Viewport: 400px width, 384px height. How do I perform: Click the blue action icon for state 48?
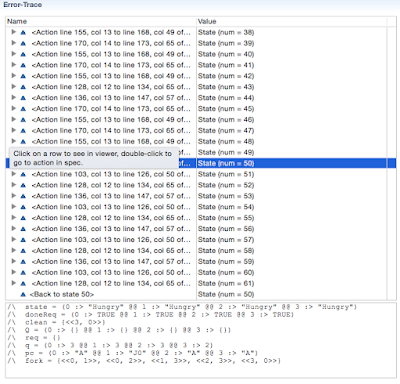23,142
